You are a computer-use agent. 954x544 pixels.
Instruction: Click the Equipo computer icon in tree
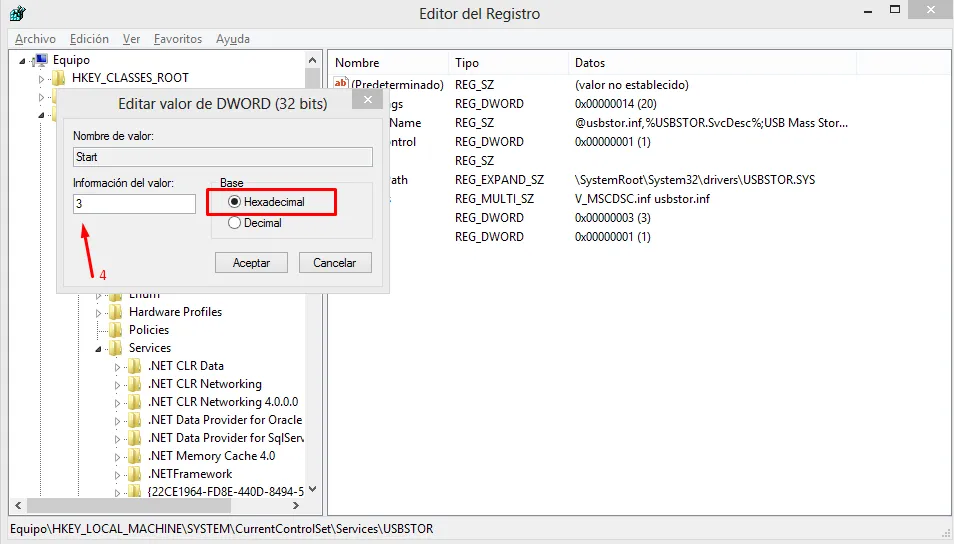(41, 60)
